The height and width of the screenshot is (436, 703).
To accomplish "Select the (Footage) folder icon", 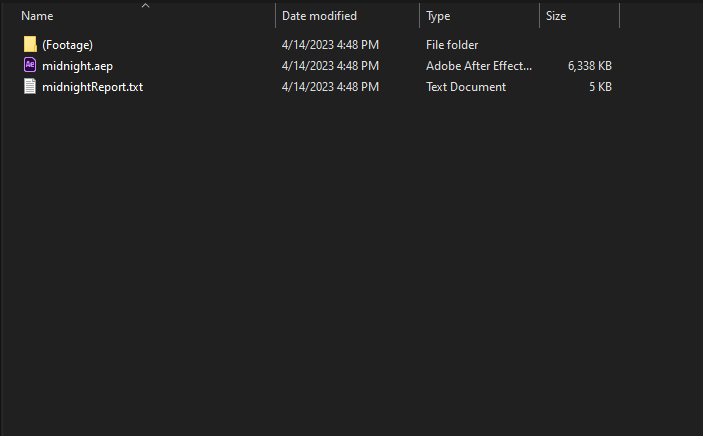I will pyautogui.click(x=30, y=44).
